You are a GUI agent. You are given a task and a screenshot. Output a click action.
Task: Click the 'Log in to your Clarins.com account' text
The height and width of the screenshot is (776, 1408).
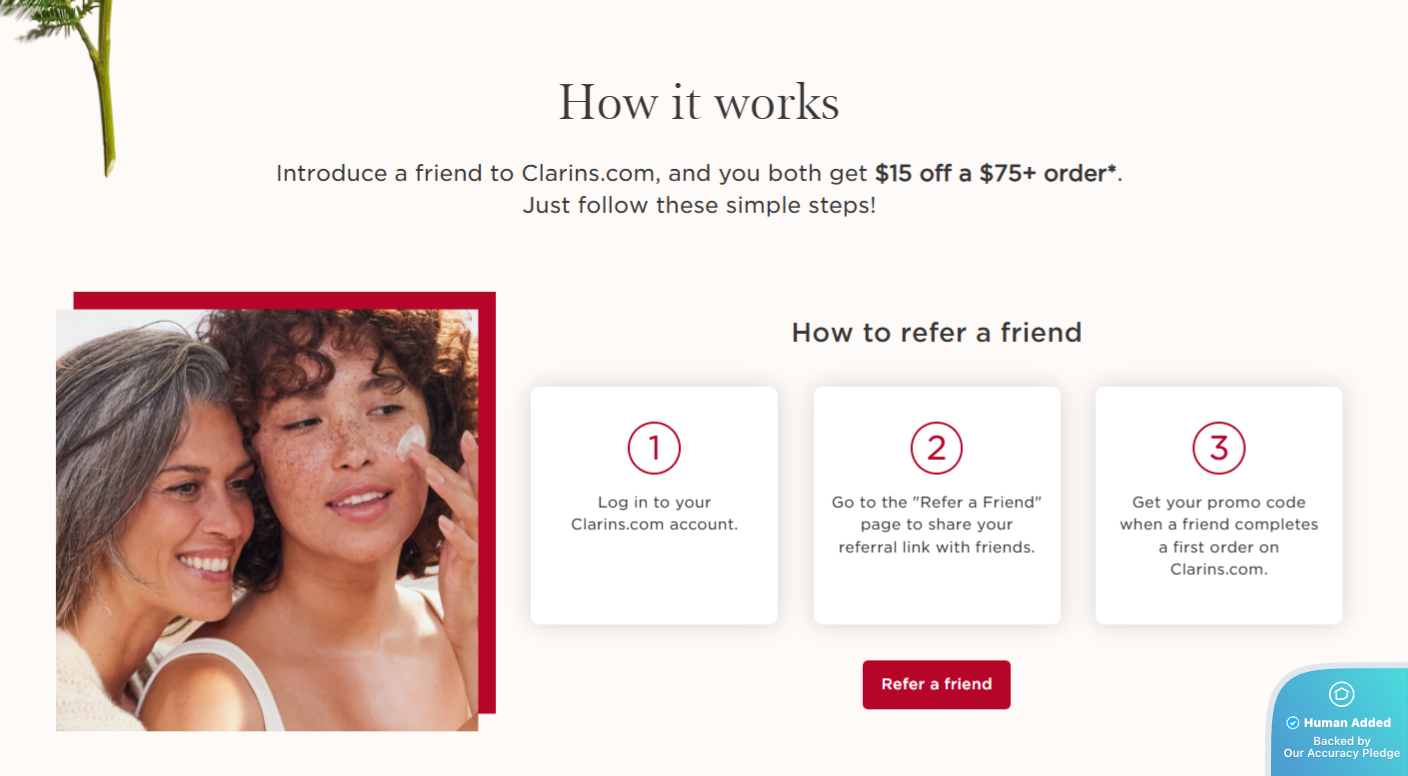click(654, 513)
